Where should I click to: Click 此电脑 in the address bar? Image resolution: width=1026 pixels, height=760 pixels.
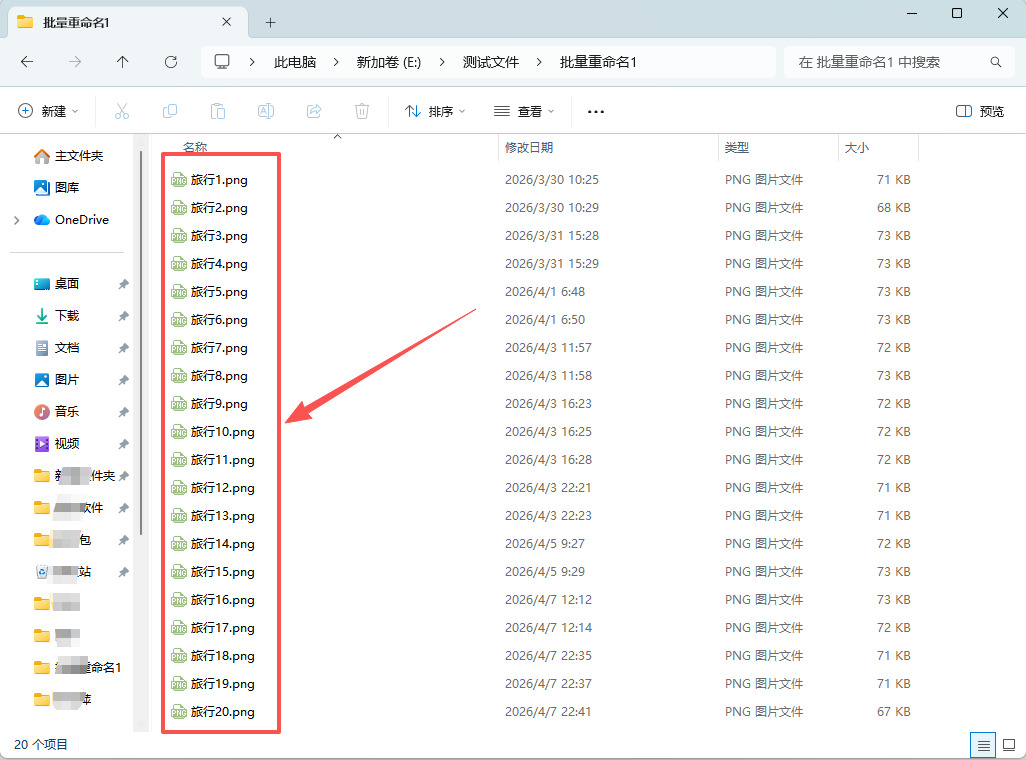295,62
